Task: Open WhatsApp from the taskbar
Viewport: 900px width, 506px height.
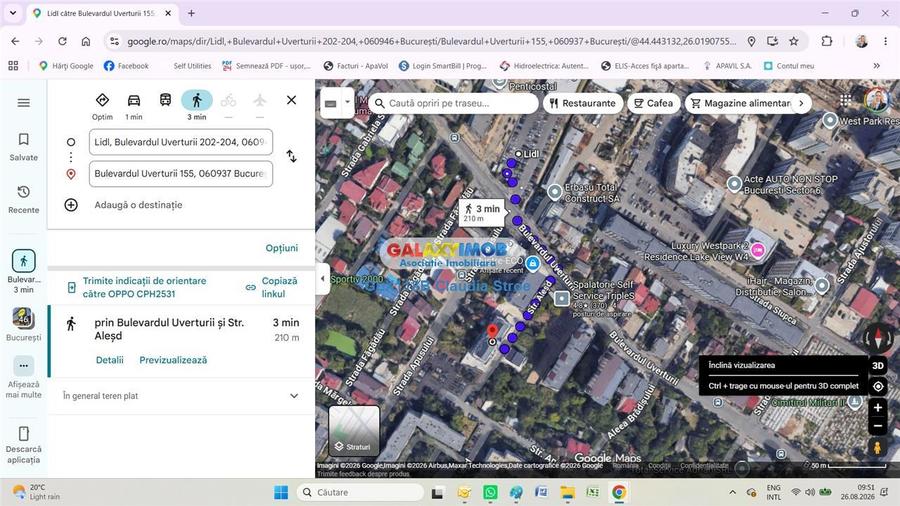Action: click(x=490, y=492)
